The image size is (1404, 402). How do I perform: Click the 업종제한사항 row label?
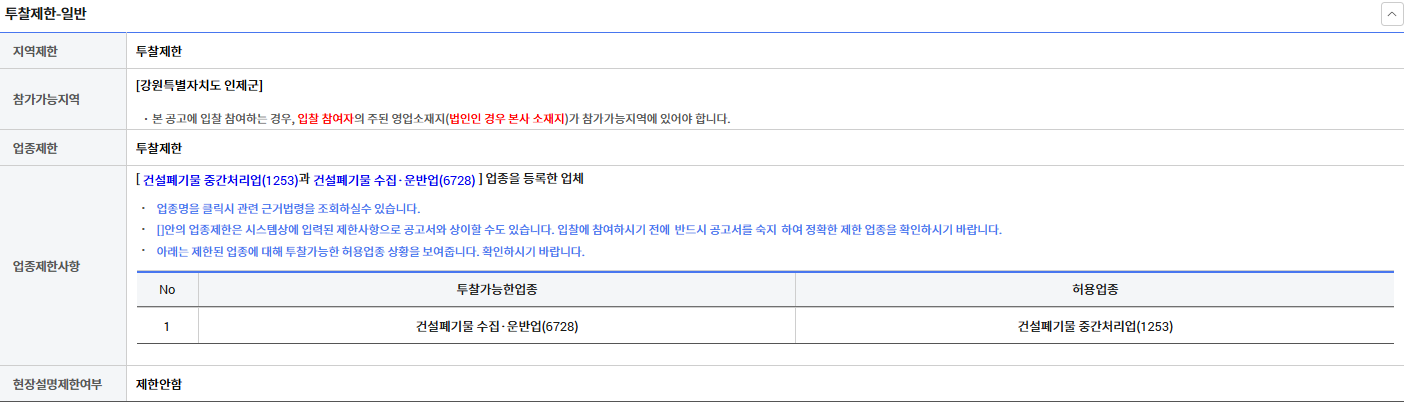tap(46, 266)
